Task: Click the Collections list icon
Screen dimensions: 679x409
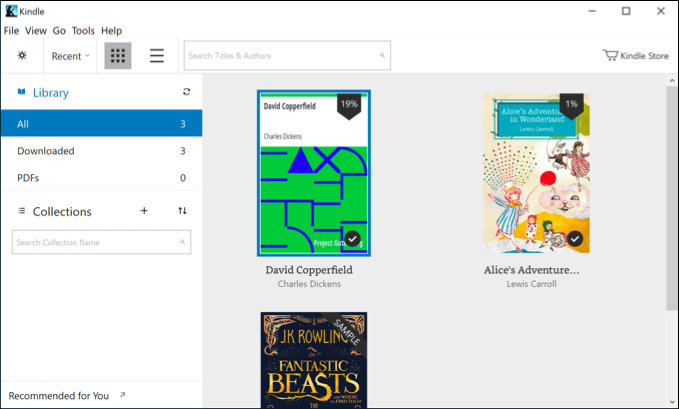Action: (x=22, y=211)
